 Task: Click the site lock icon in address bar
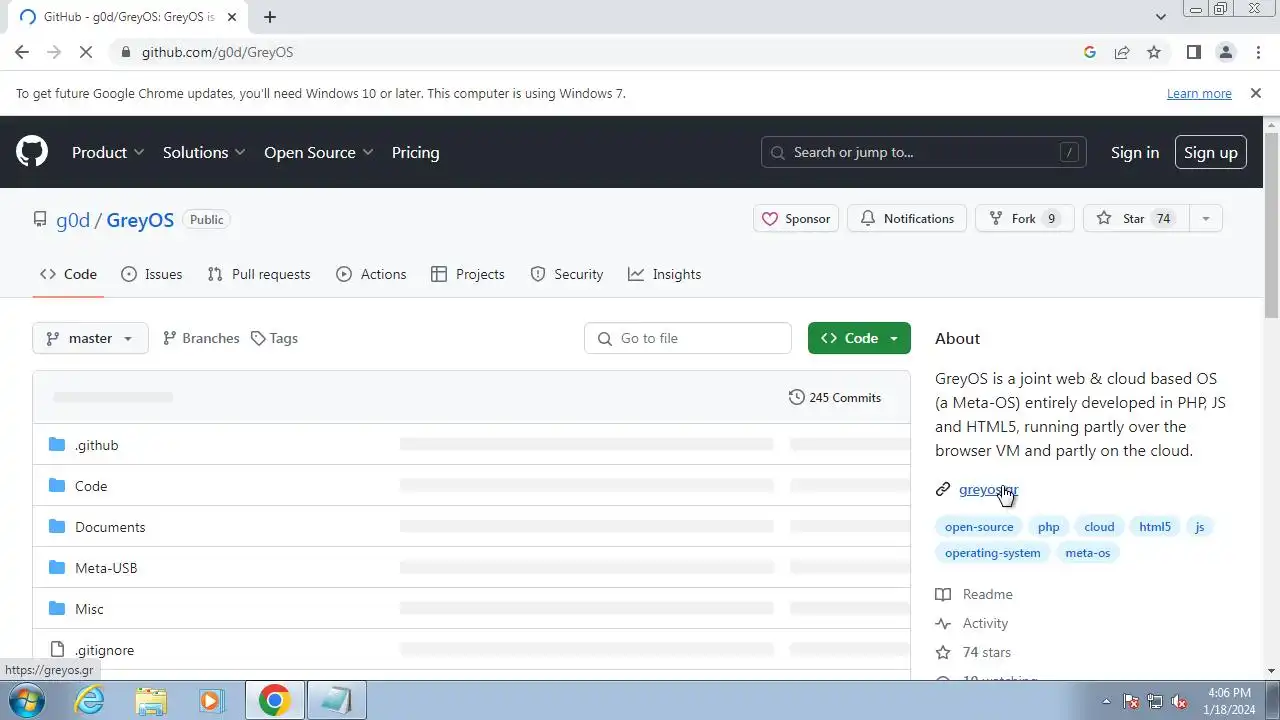(125, 52)
